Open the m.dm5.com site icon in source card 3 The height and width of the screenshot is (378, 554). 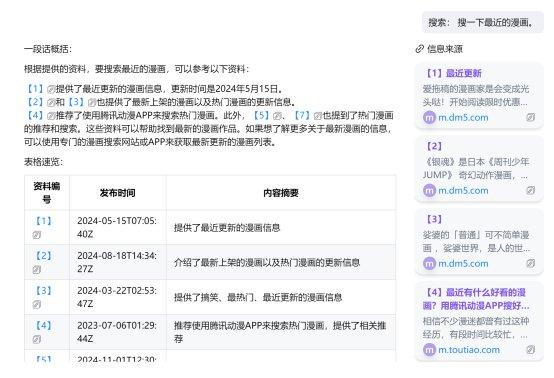tap(429, 264)
